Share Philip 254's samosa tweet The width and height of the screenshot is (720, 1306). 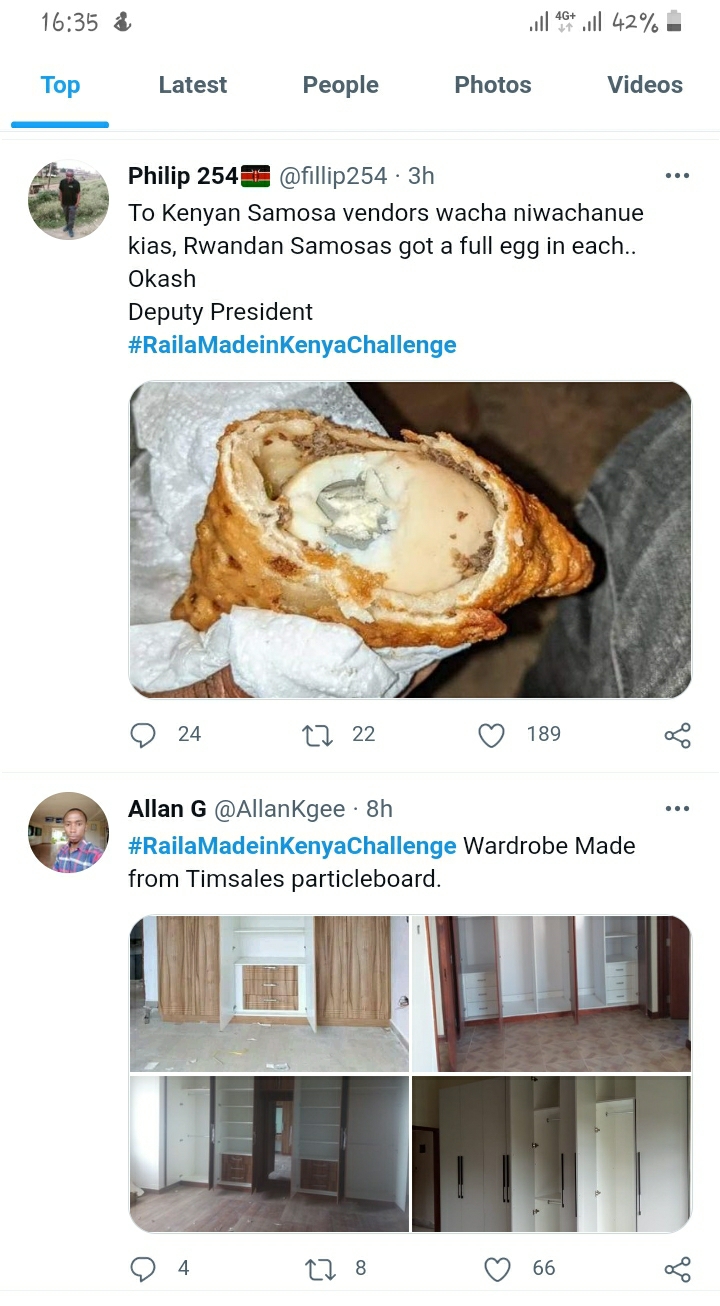click(x=677, y=736)
